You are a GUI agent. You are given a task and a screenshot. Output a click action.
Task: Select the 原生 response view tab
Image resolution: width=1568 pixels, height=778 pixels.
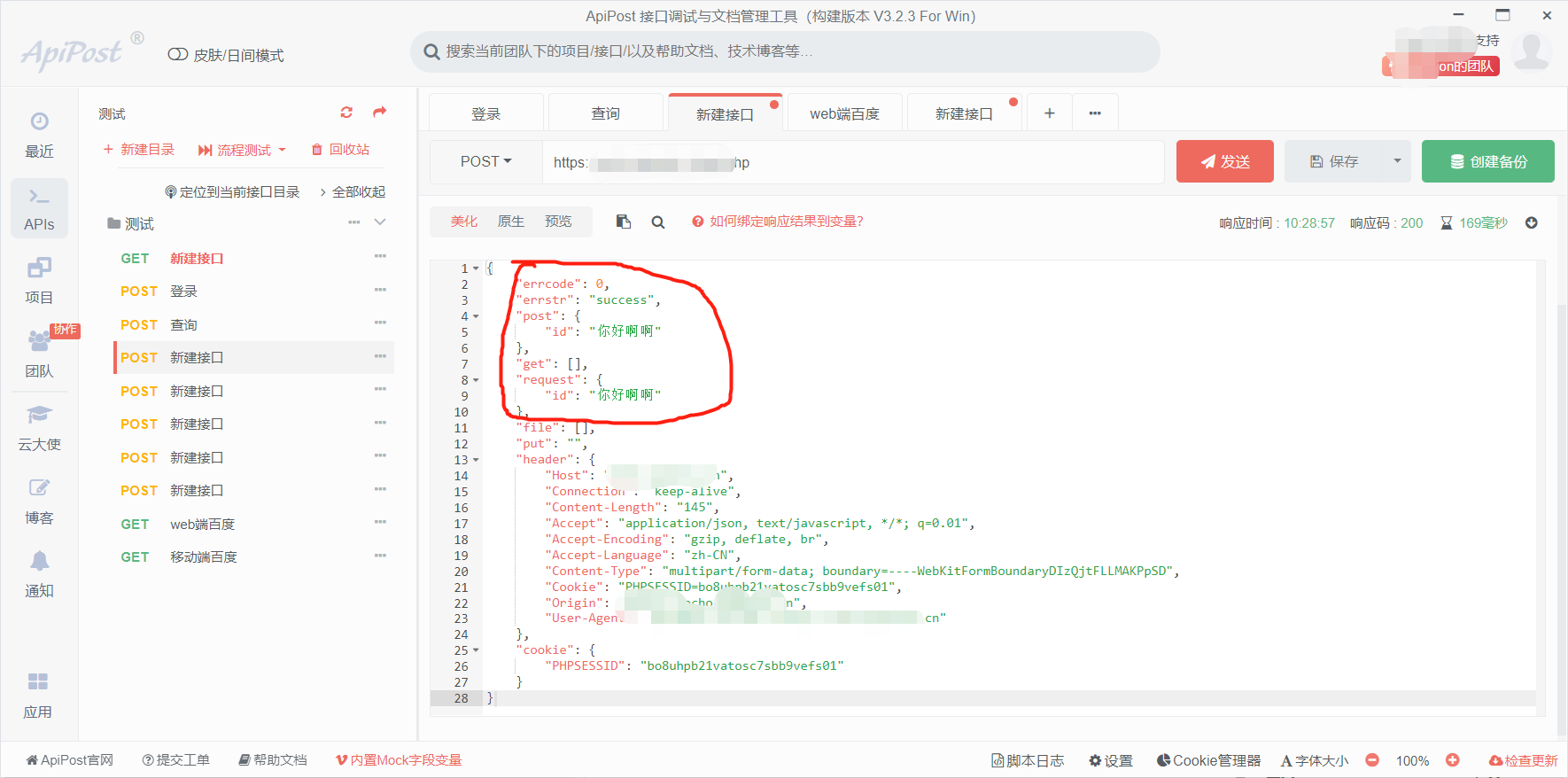coord(511,222)
